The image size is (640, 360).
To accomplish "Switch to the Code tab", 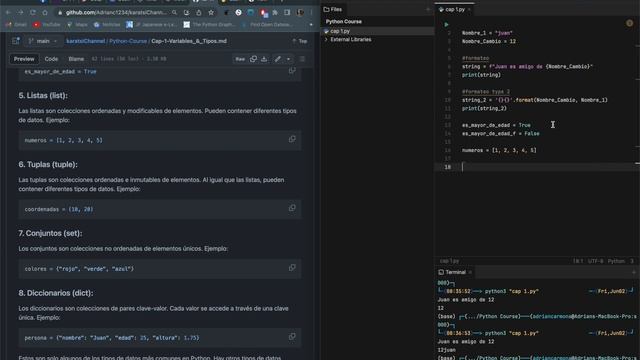I will click(x=51, y=59).
